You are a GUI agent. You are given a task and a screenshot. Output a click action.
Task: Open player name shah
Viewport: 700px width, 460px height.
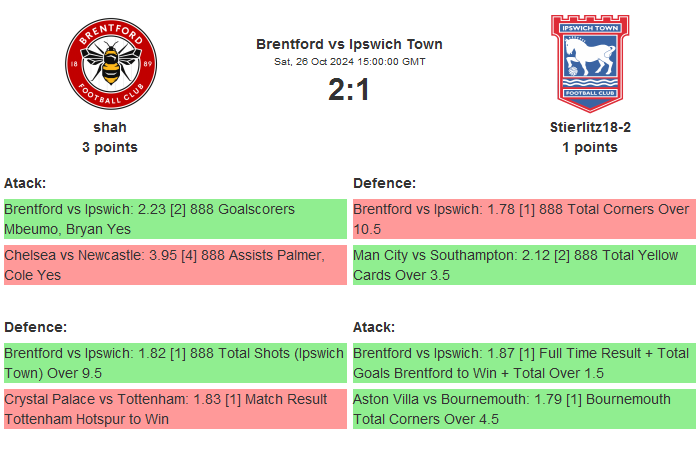coord(110,127)
